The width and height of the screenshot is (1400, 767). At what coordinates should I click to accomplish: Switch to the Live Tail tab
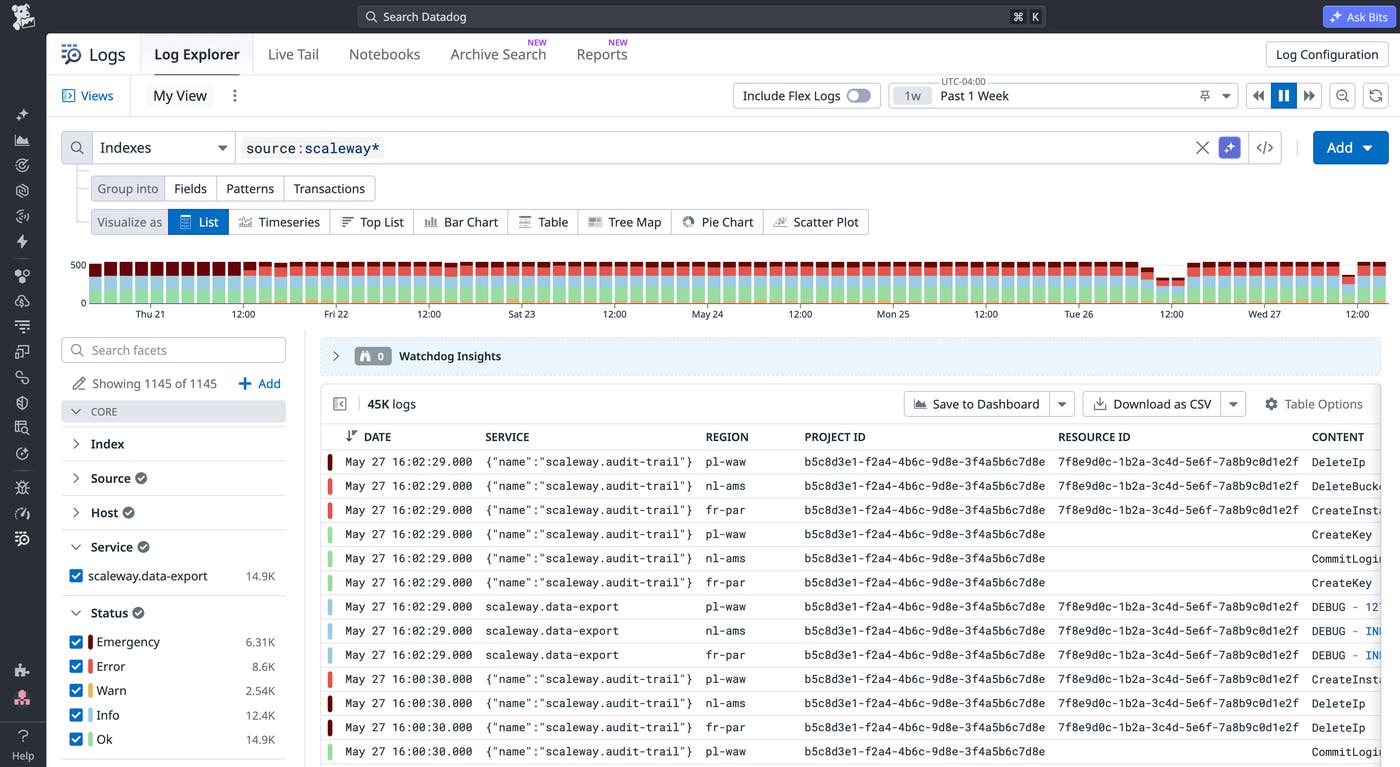pyautogui.click(x=293, y=54)
